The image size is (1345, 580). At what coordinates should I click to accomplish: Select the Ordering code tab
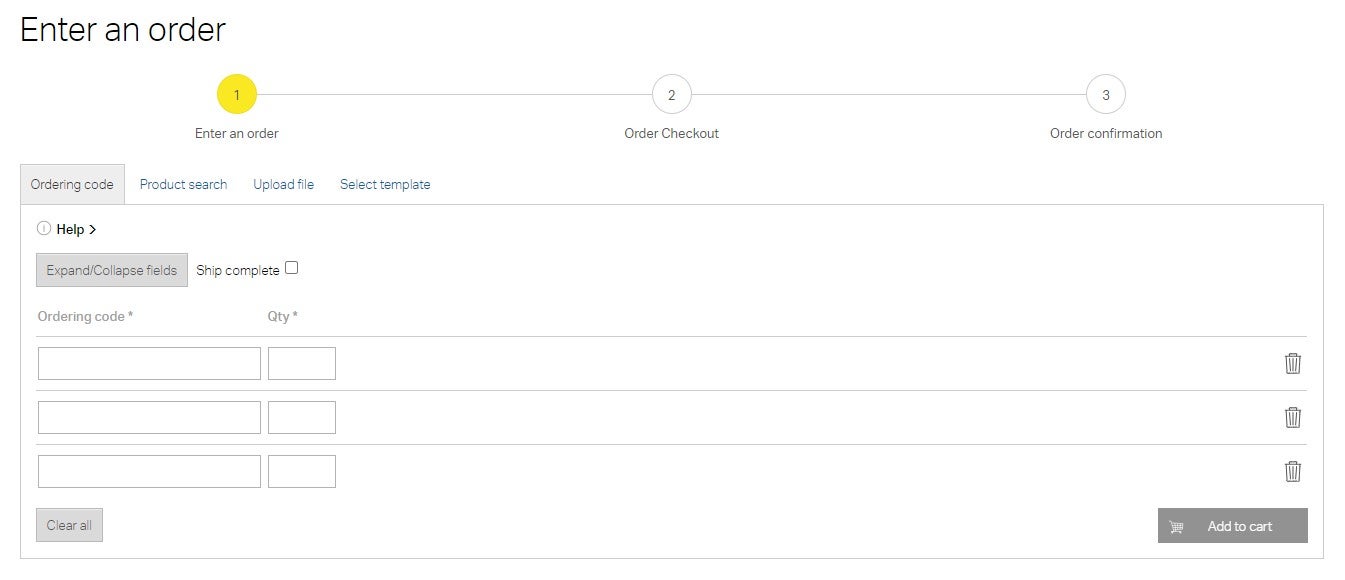pyautogui.click(x=72, y=184)
